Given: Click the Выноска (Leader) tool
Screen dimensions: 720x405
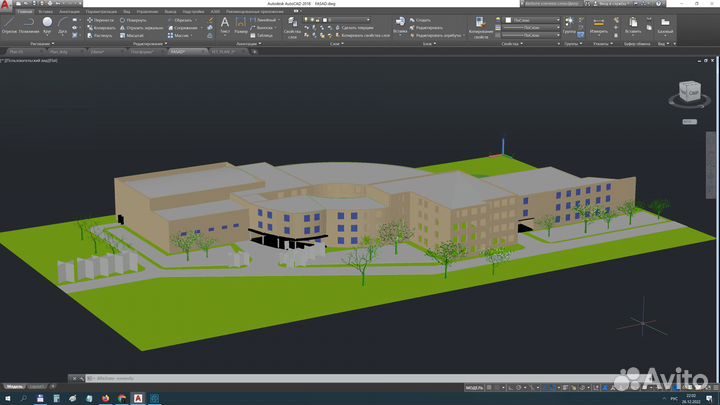Looking at the screenshot, I should pyautogui.click(x=262, y=28).
